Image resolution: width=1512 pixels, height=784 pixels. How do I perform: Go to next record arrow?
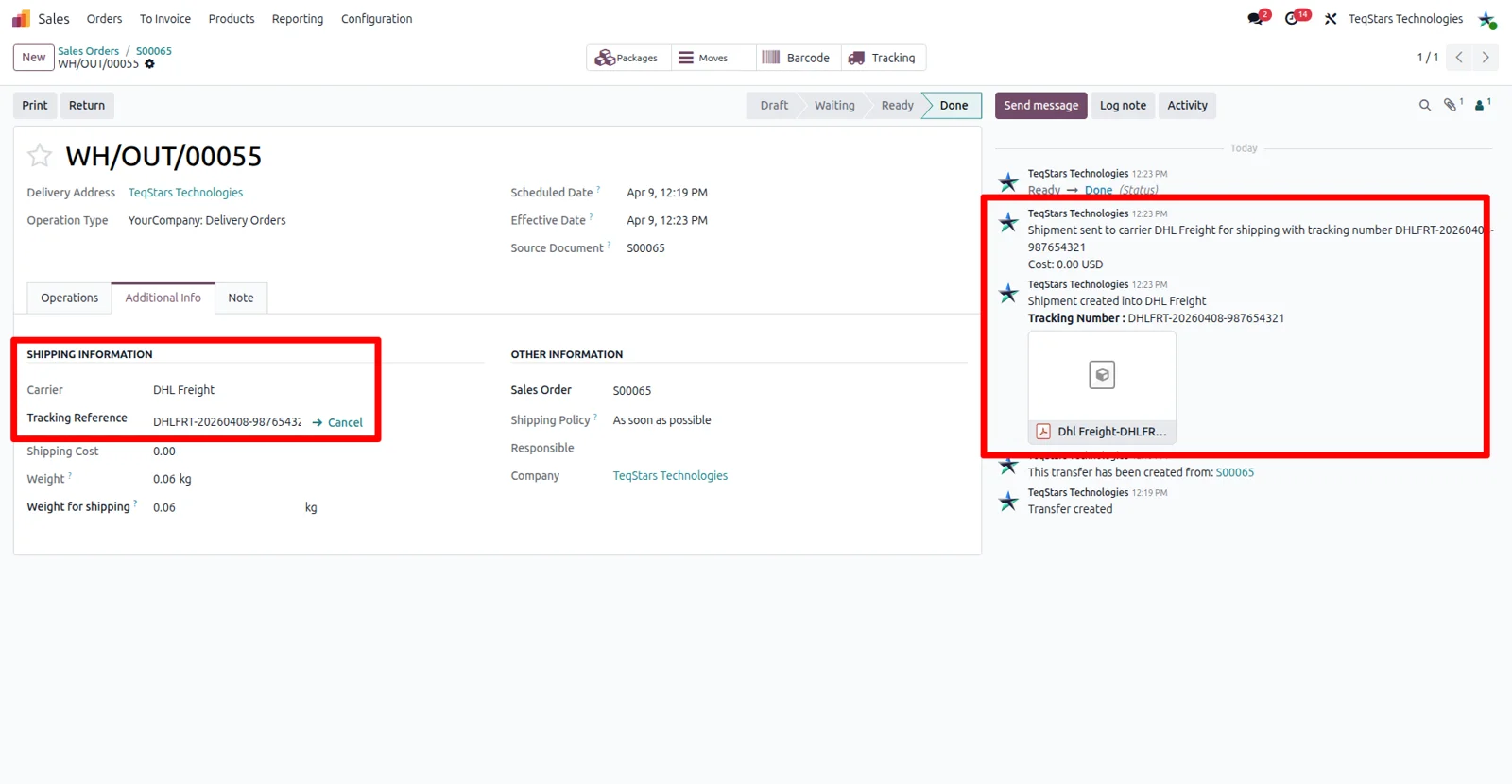tap(1486, 58)
